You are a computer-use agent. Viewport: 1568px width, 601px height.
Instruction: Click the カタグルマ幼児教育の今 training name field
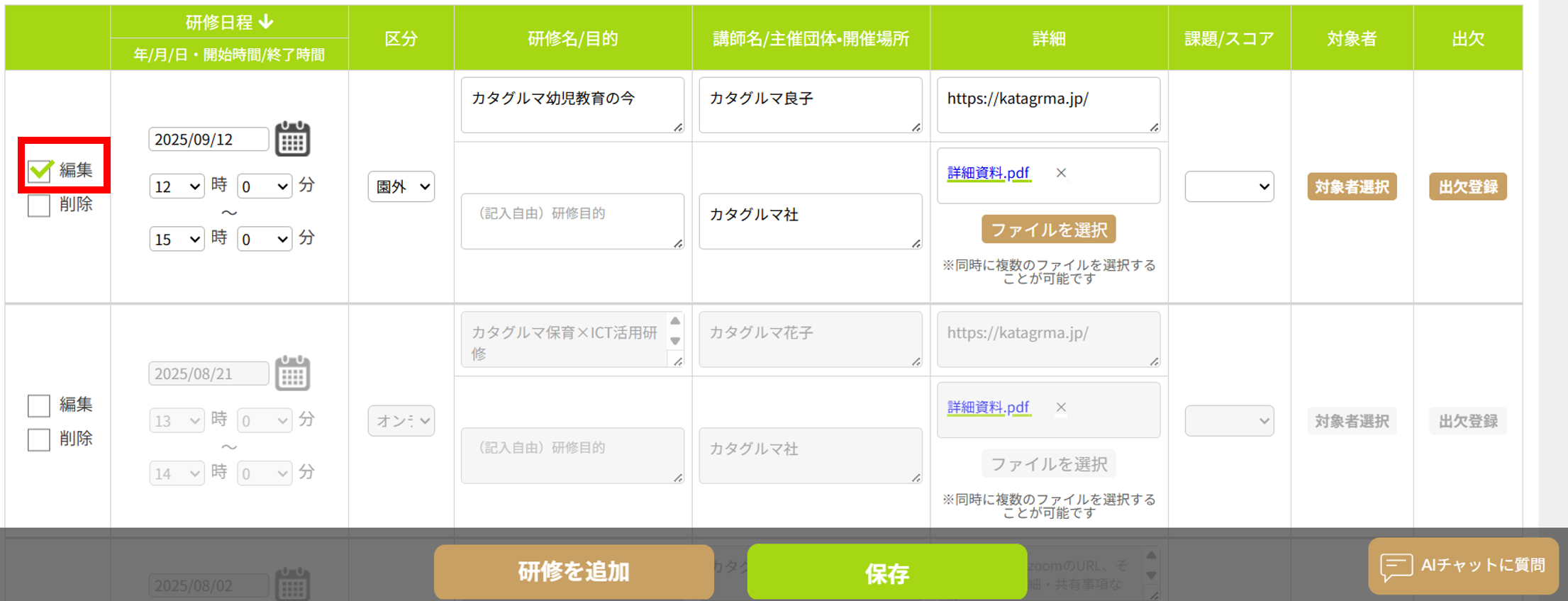(x=572, y=105)
